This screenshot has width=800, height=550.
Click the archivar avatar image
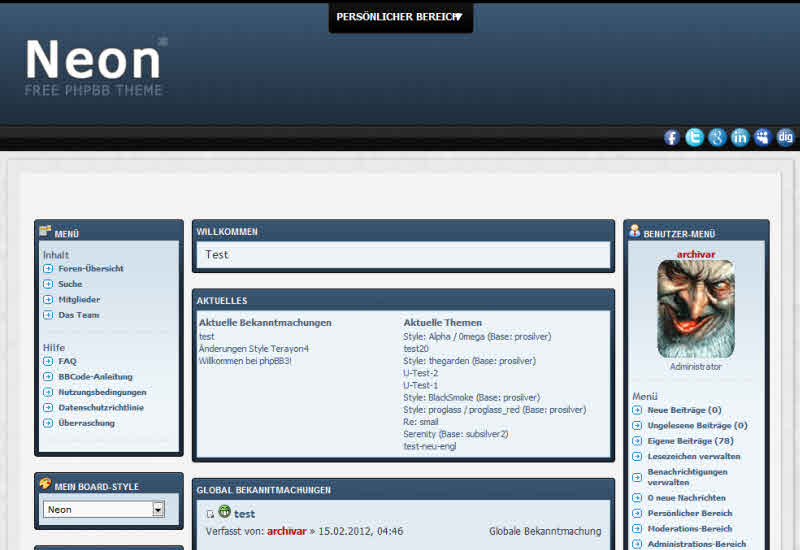[695, 309]
